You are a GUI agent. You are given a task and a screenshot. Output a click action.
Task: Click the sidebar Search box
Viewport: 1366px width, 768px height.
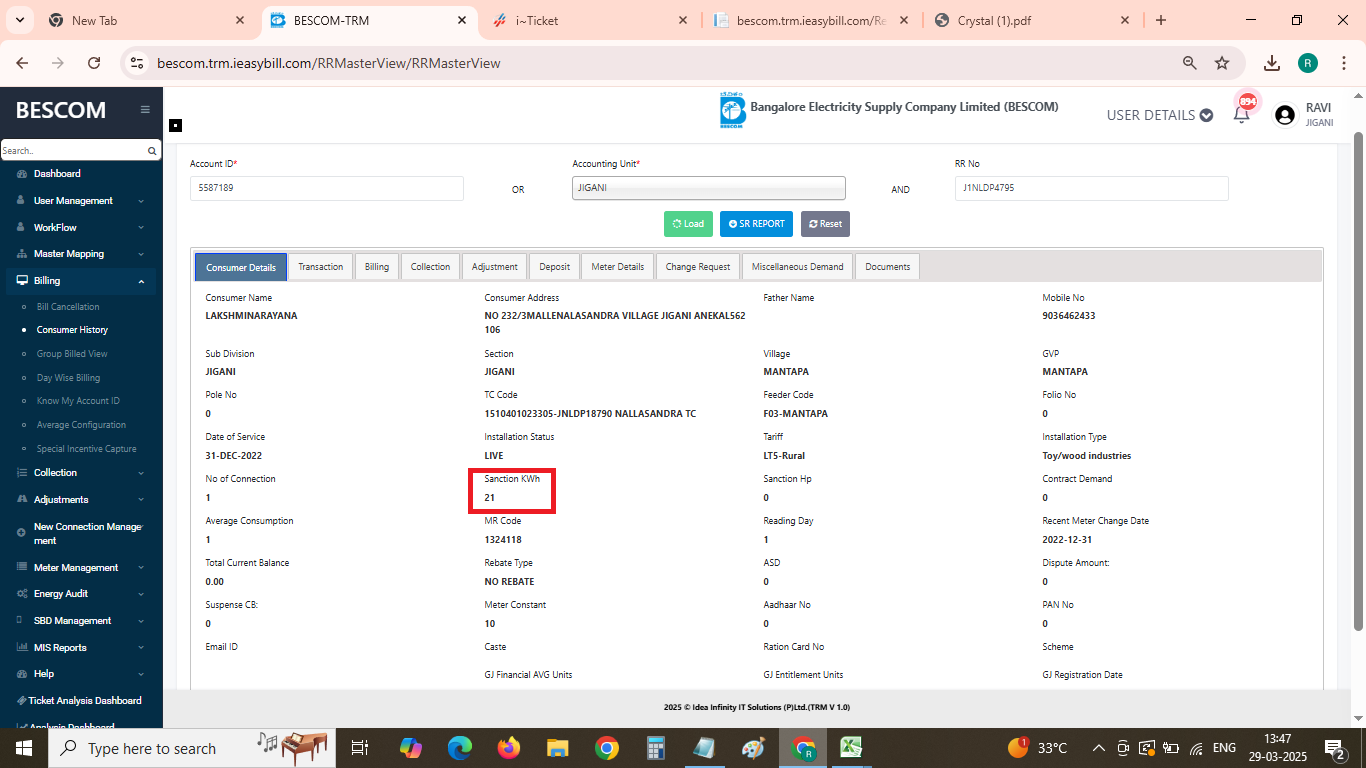coord(74,151)
